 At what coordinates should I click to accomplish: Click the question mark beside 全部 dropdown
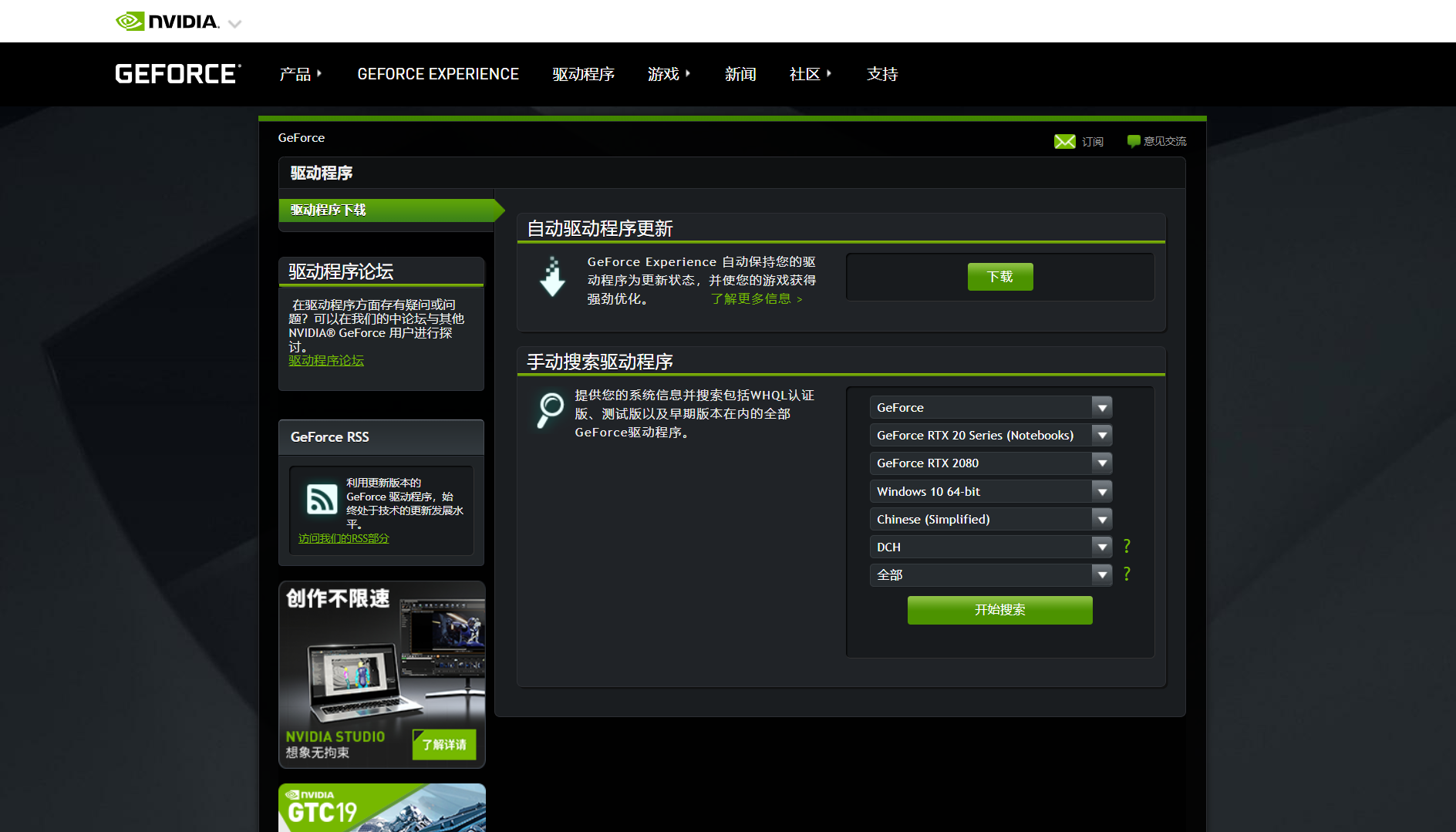[1127, 574]
